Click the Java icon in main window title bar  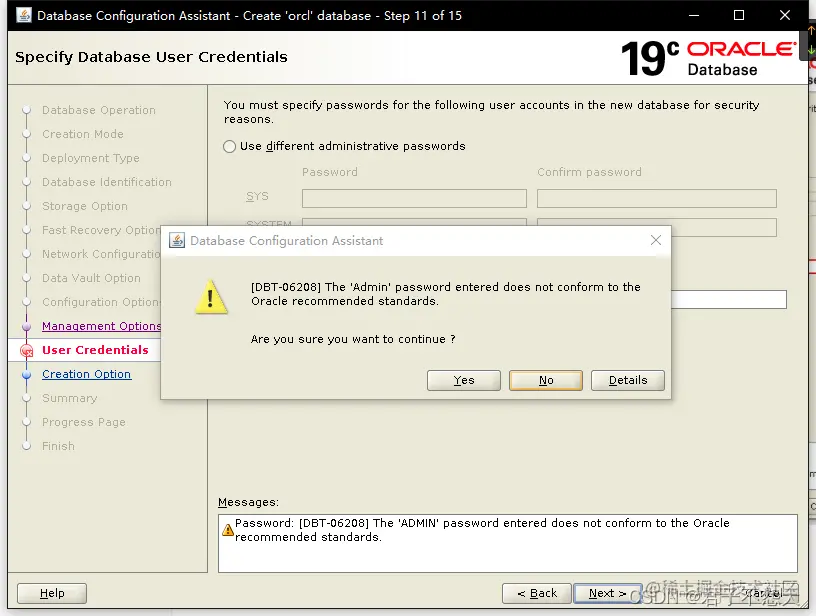[23, 15]
